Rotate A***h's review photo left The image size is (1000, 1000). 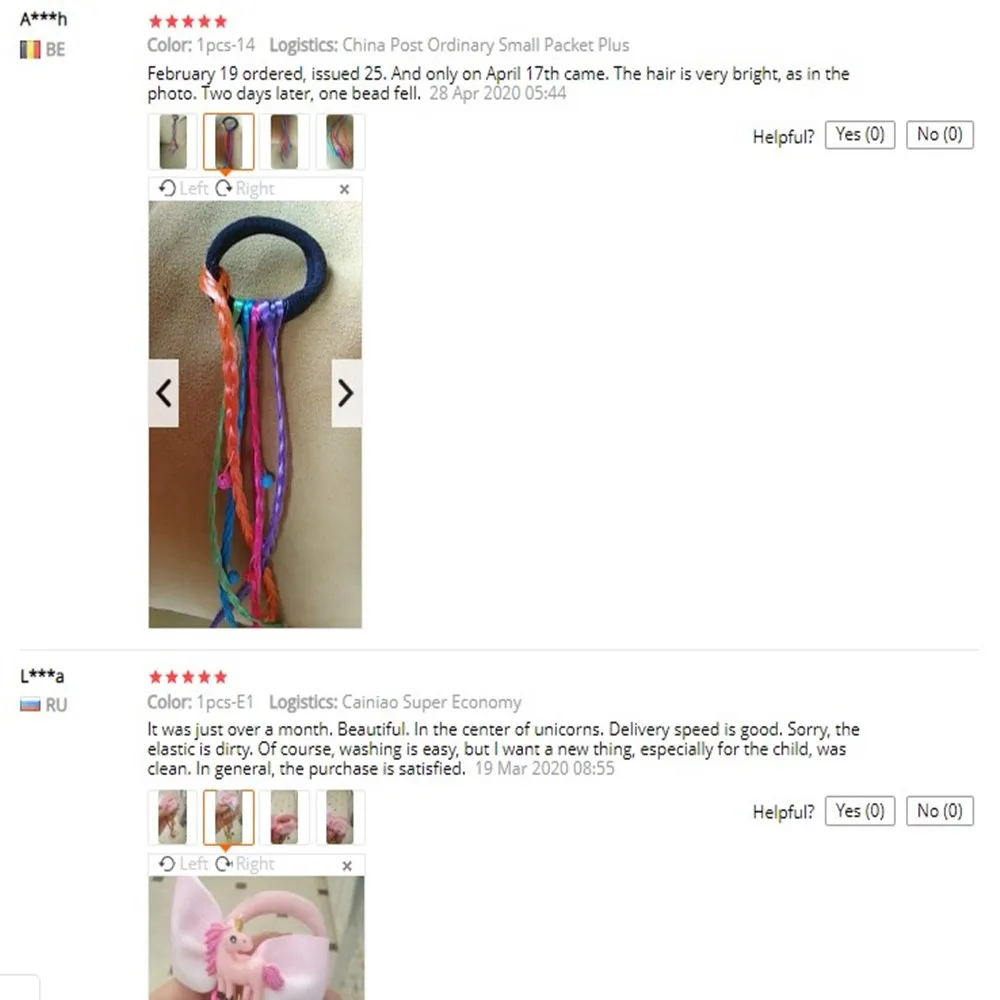point(184,188)
